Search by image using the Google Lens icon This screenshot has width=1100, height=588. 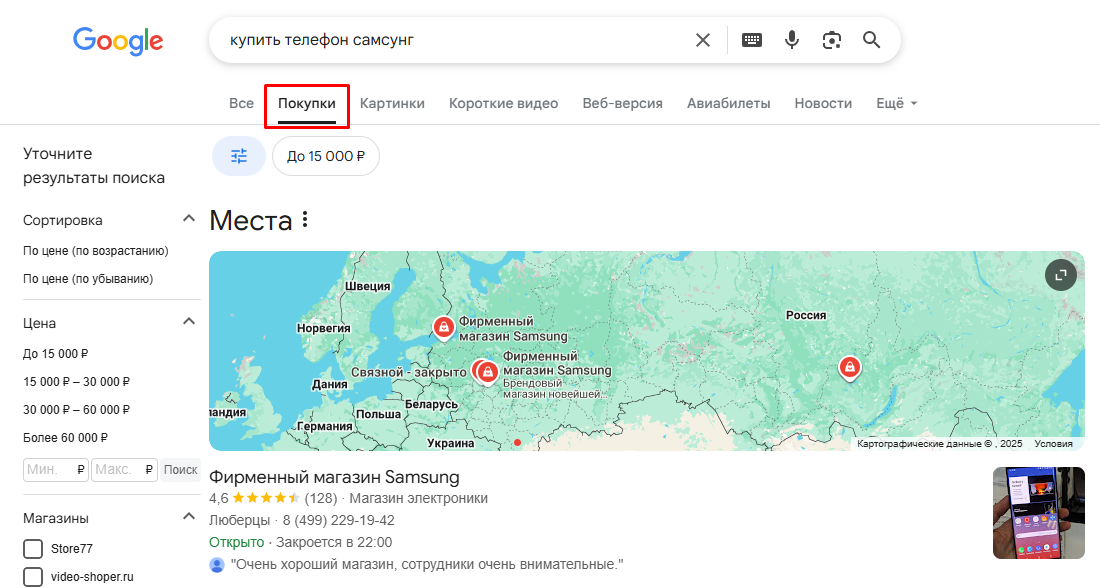click(831, 39)
